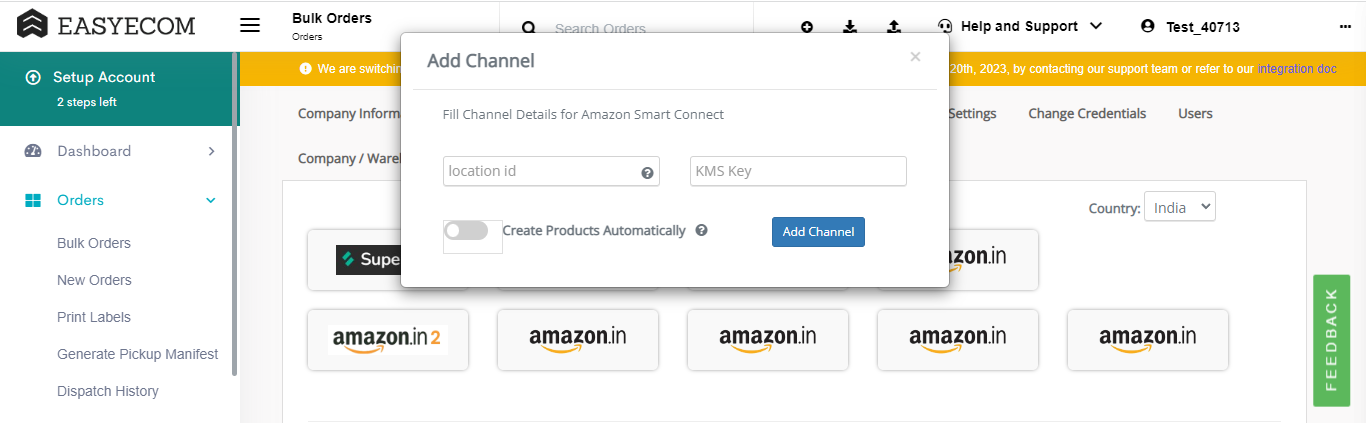Select Generate Pickup Manifest in sidebar
The height and width of the screenshot is (423, 1366).
click(x=138, y=354)
